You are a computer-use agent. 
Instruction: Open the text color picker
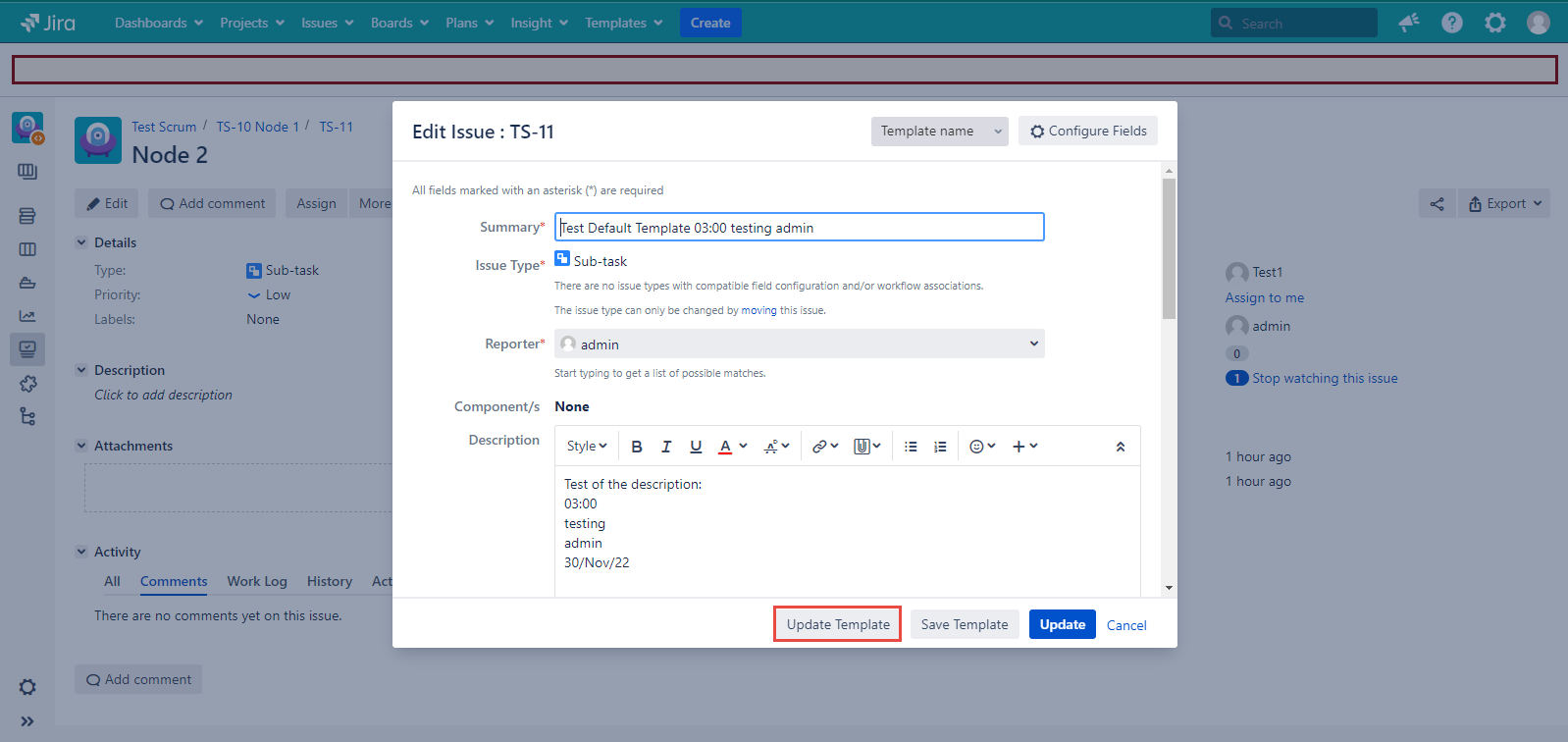732,447
